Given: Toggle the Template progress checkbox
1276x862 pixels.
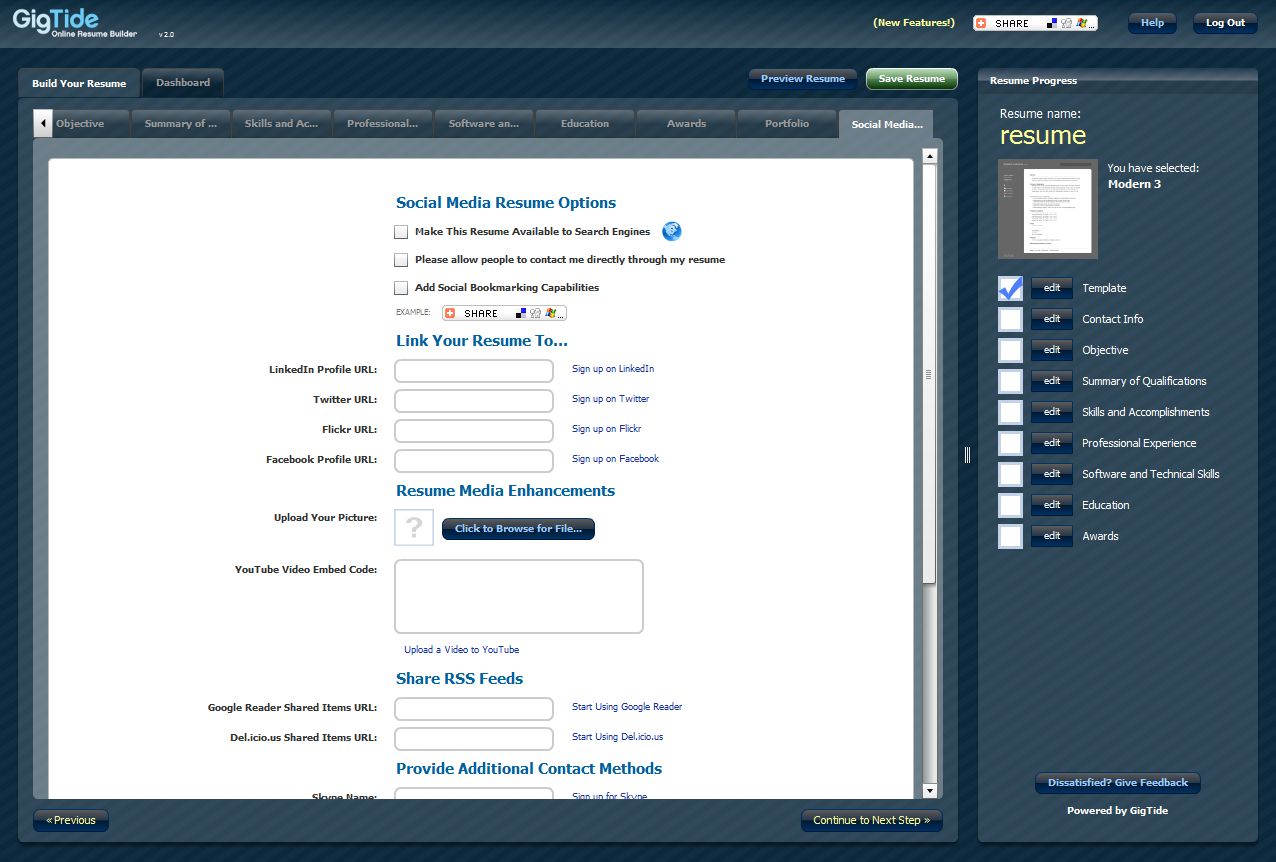Looking at the screenshot, I should tap(1011, 288).
